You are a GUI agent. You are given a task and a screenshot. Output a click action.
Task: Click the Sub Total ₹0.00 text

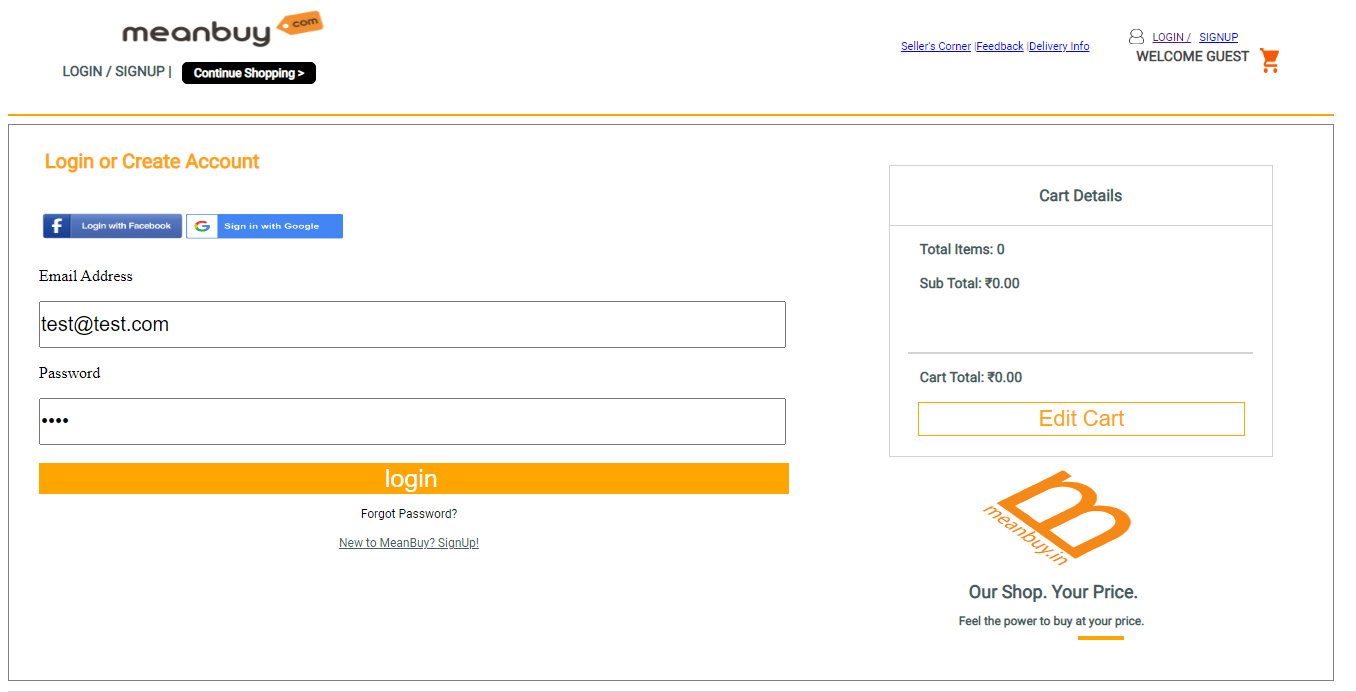970,284
